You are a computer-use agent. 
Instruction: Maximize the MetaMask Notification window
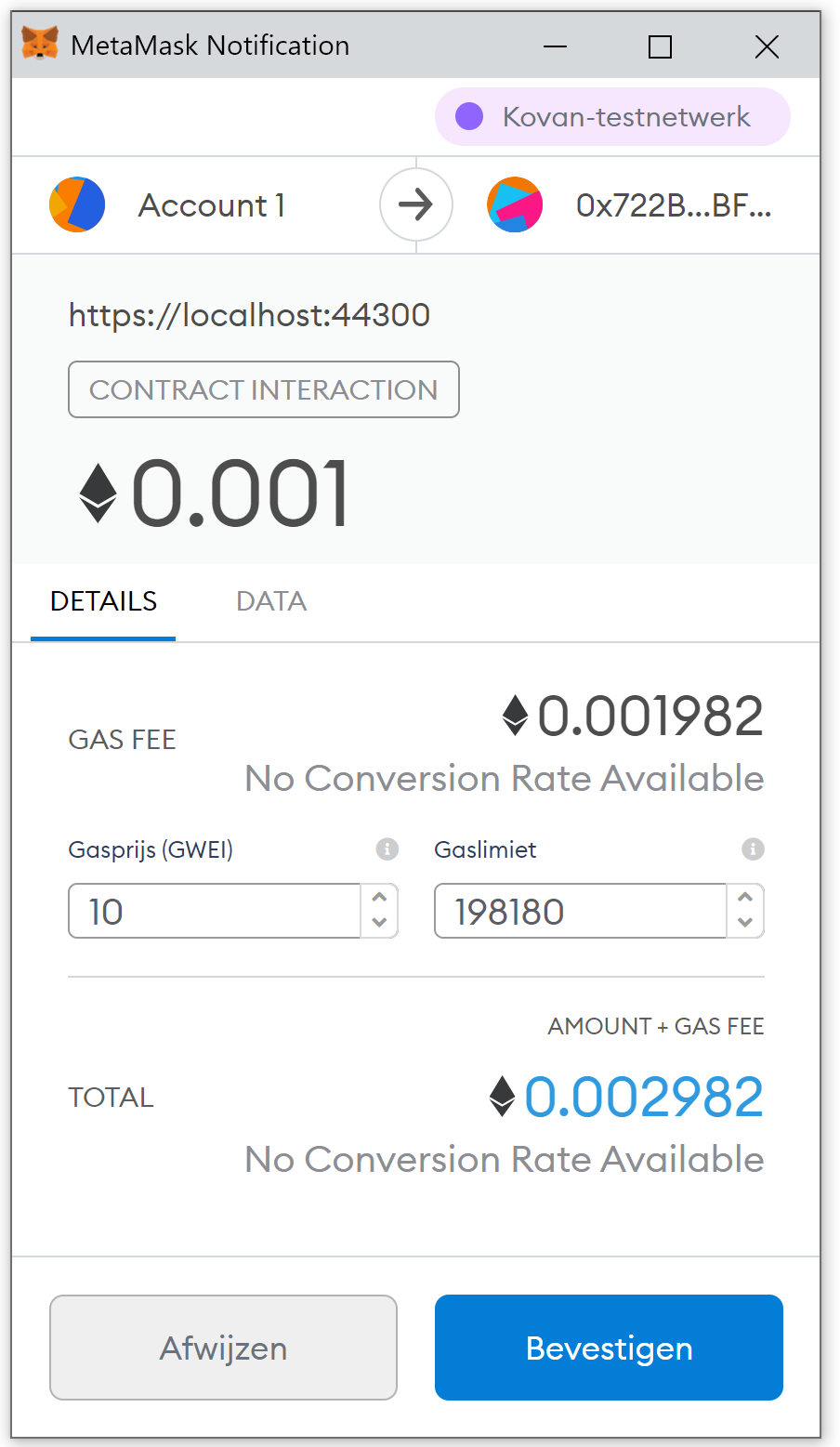pyautogui.click(x=660, y=46)
